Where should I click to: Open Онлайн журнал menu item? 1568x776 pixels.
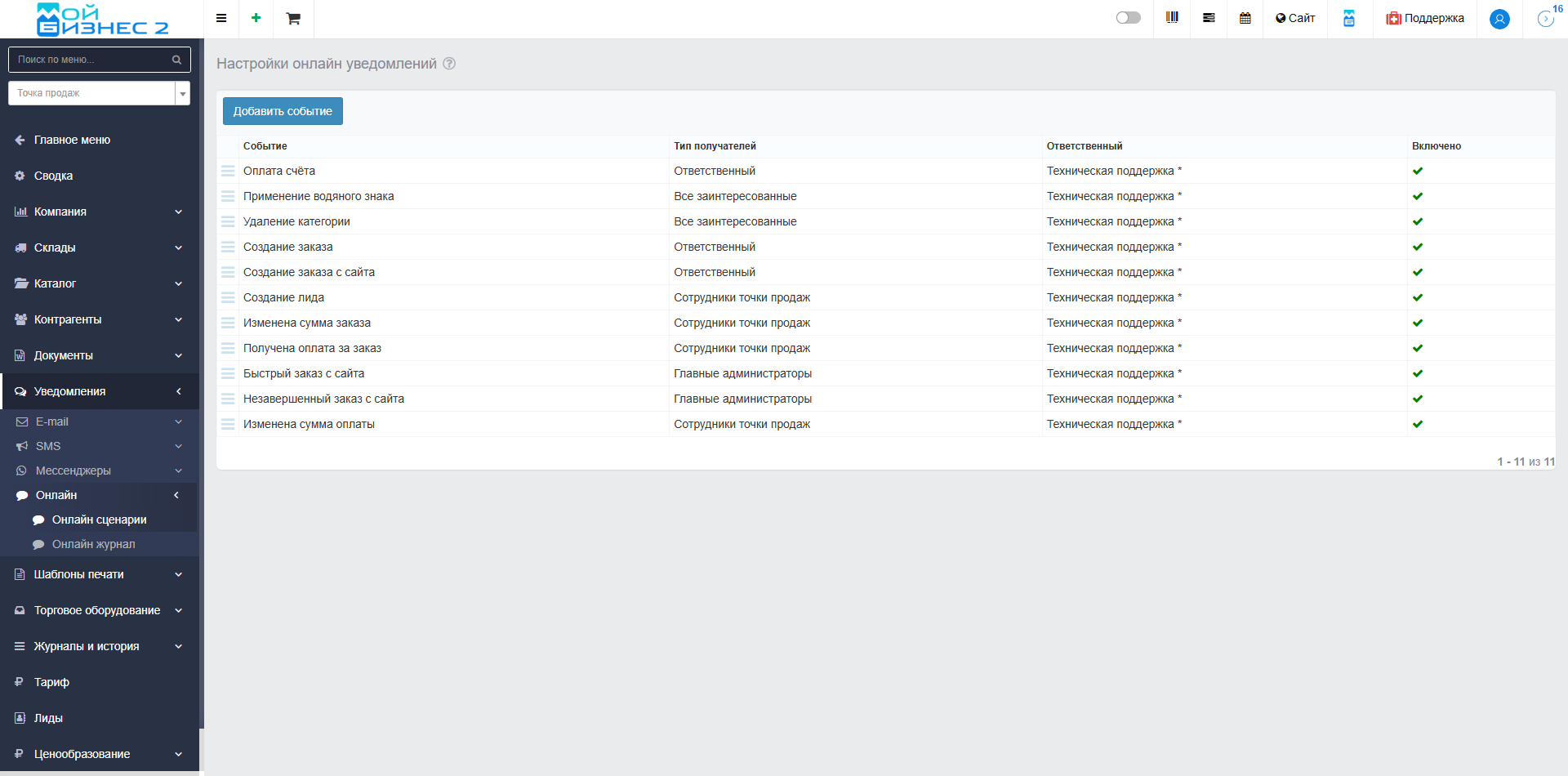tap(93, 544)
